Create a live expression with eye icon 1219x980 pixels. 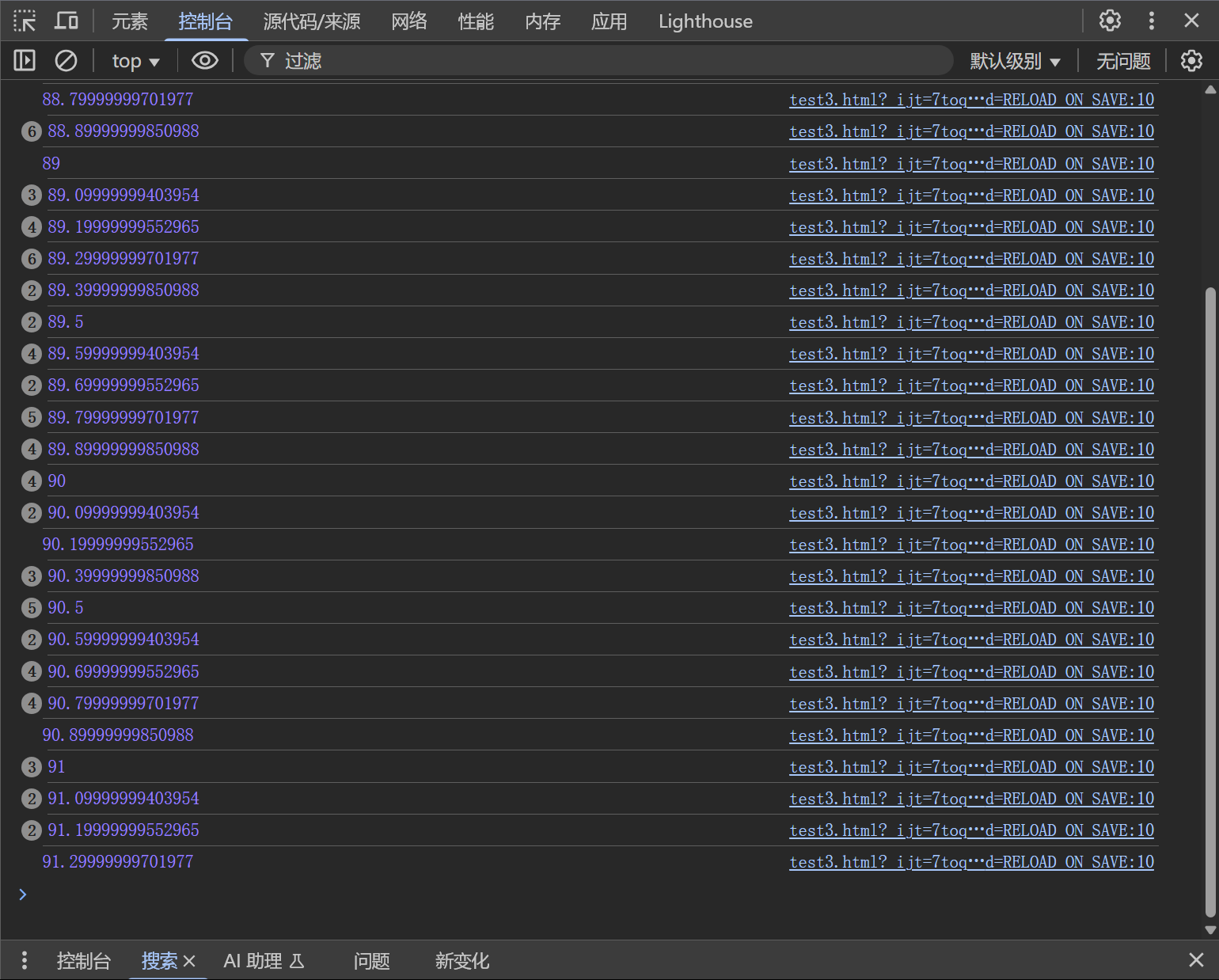point(205,60)
